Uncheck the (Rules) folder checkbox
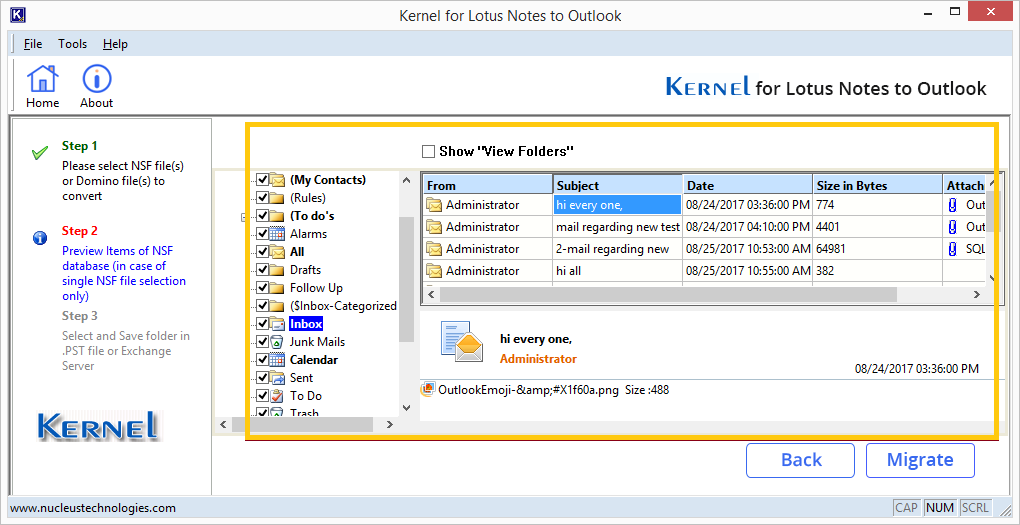The height and width of the screenshot is (525, 1020). (x=263, y=198)
